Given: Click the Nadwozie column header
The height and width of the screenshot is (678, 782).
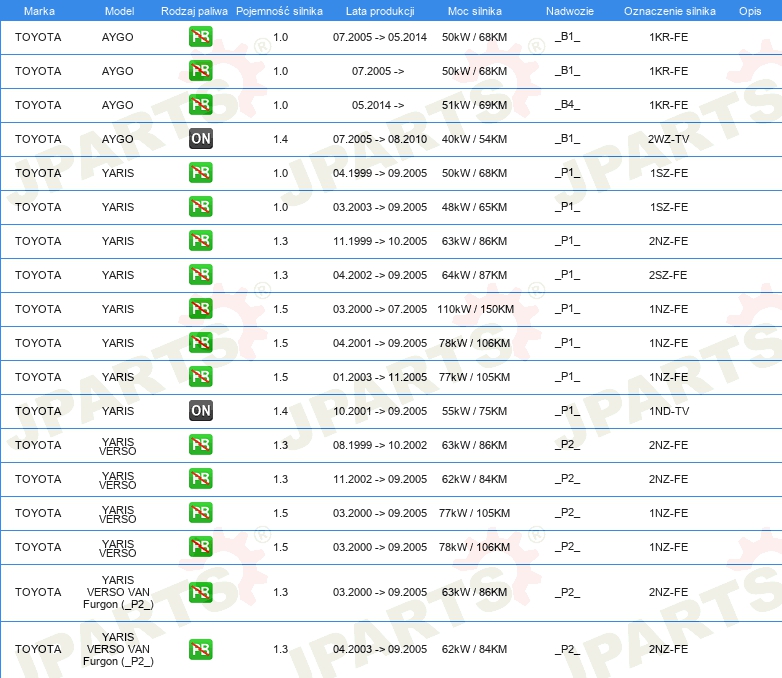Looking at the screenshot, I should click(568, 10).
